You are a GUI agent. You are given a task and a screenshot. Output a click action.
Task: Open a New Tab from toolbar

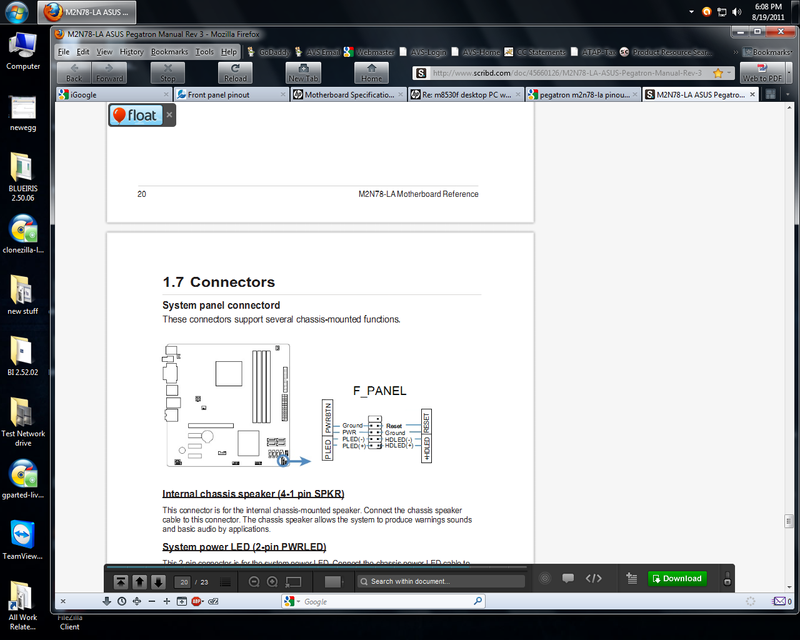coord(303,72)
